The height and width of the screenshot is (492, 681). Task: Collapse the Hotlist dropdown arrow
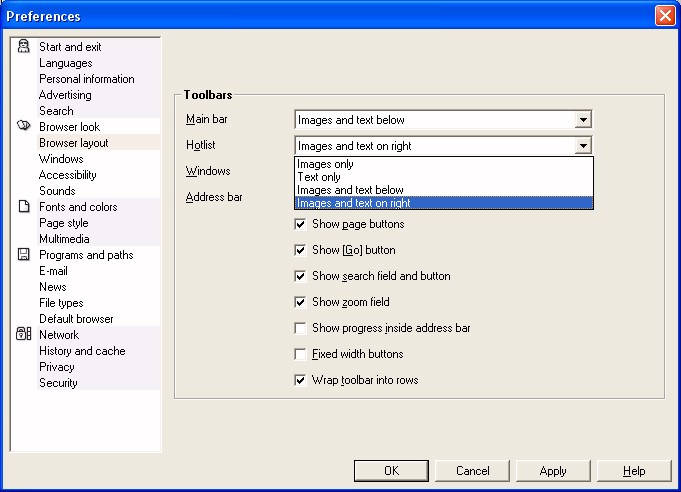(x=583, y=146)
